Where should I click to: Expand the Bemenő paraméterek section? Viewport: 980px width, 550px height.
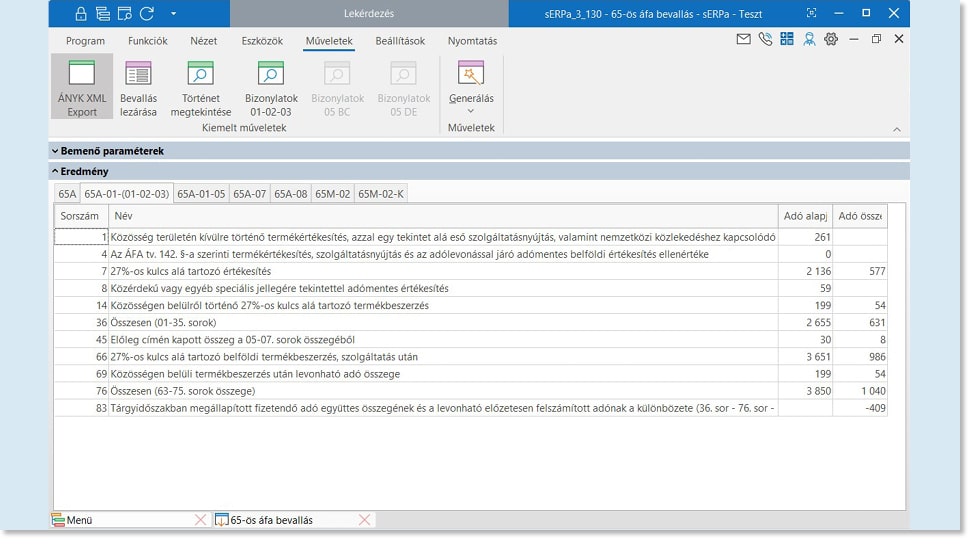point(479,151)
